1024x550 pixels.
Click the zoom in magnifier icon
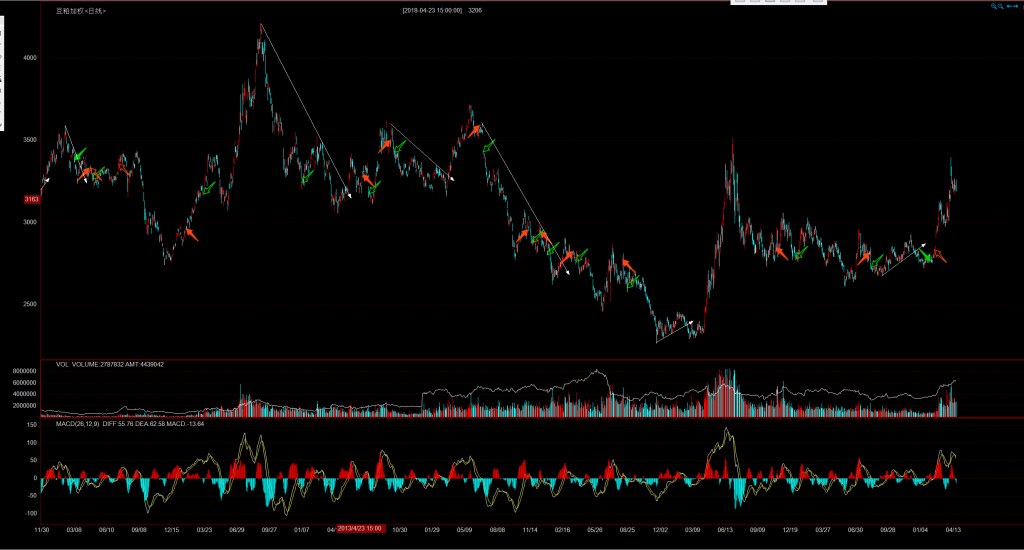(994, 6)
